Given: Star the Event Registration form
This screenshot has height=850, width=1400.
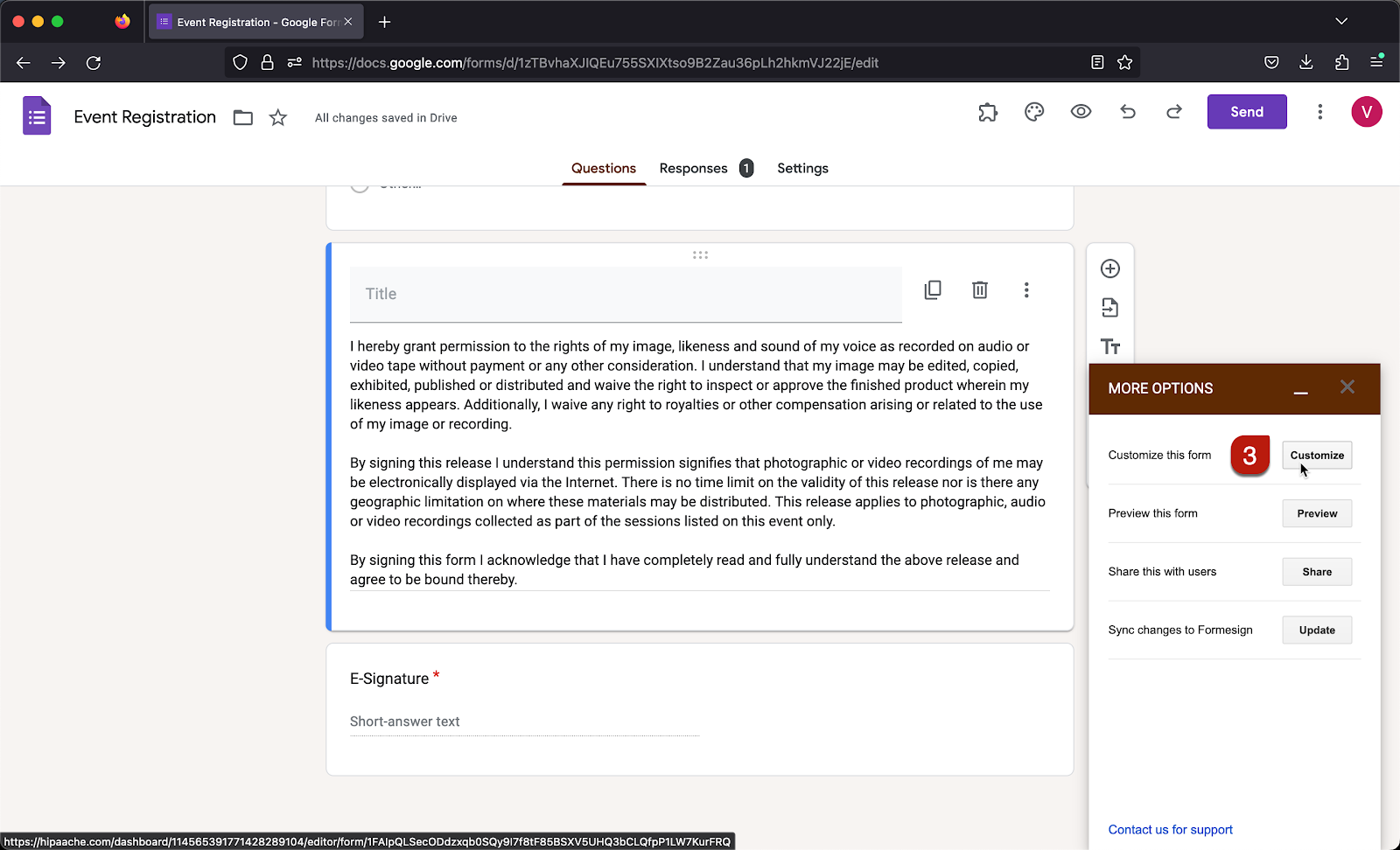Looking at the screenshot, I should click(278, 116).
